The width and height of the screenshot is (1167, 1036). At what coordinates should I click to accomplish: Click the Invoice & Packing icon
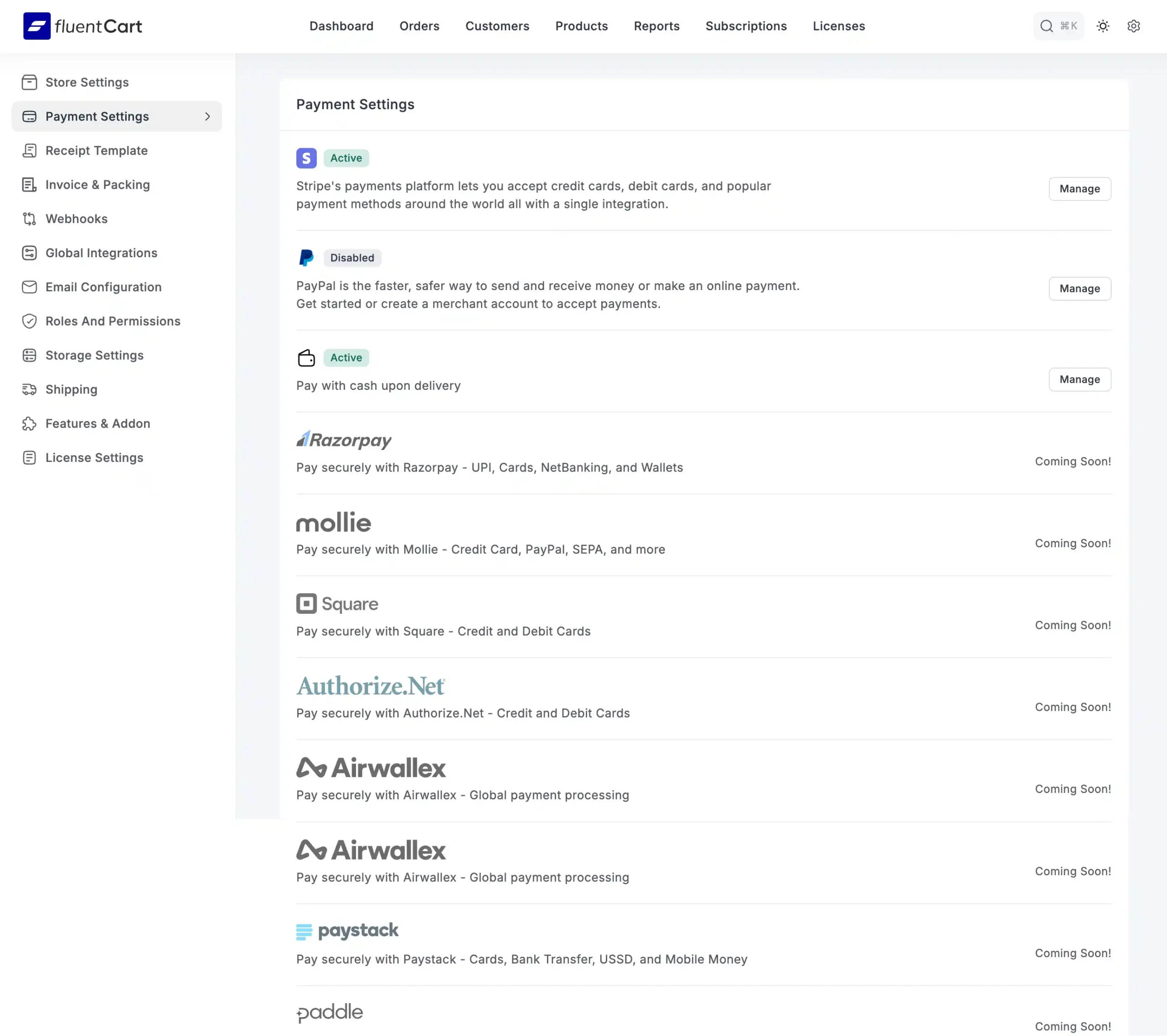click(x=29, y=185)
